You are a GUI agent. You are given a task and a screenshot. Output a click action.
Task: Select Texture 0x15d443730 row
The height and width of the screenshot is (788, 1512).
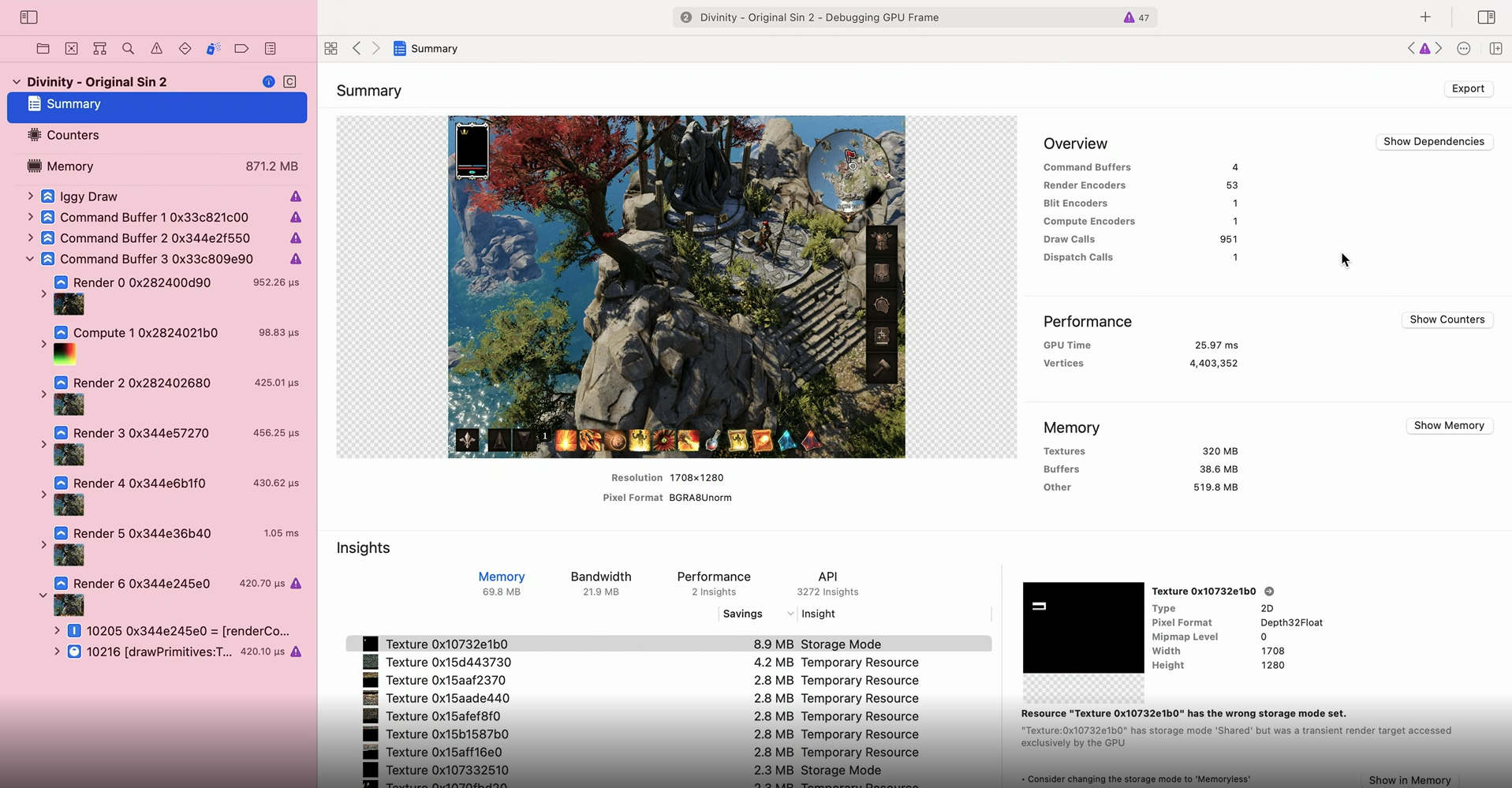(x=668, y=663)
